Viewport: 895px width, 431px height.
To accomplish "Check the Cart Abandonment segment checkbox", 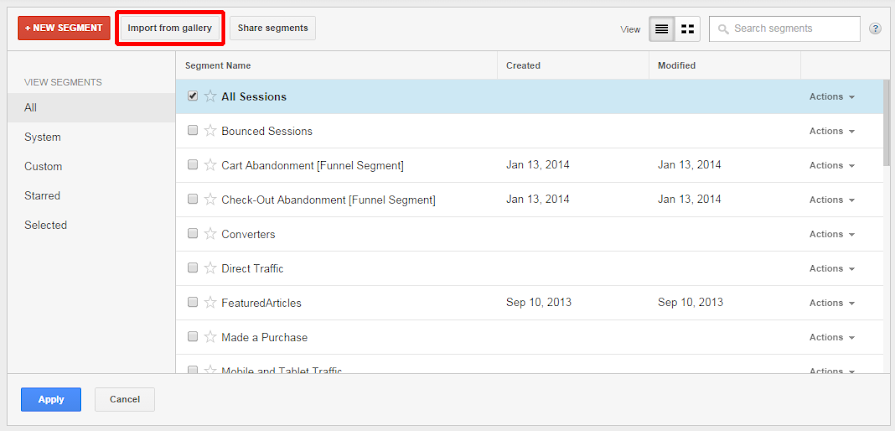I will (x=193, y=165).
